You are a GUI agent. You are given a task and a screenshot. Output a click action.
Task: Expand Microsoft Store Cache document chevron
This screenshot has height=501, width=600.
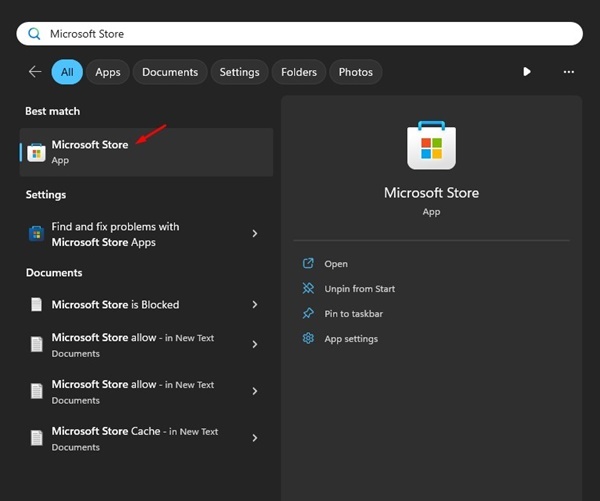255,438
